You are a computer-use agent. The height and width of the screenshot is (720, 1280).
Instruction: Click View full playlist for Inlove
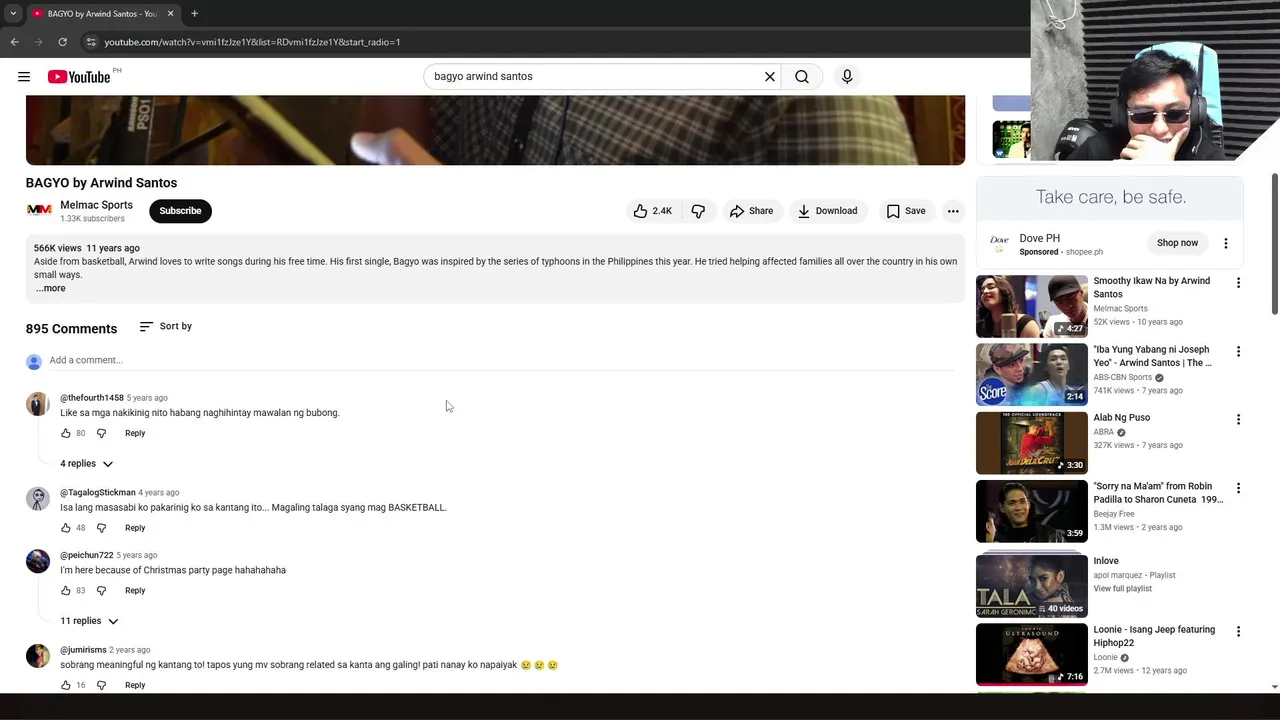pyautogui.click(x=1122, y=588)
